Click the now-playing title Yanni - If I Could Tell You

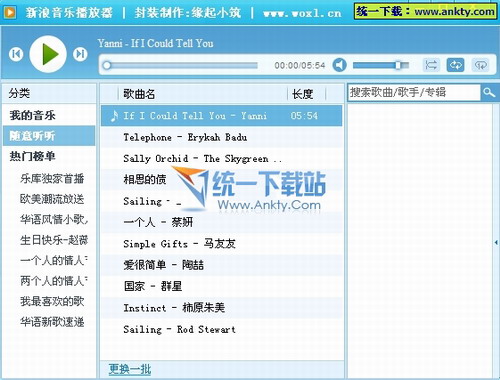coord(155,43)
